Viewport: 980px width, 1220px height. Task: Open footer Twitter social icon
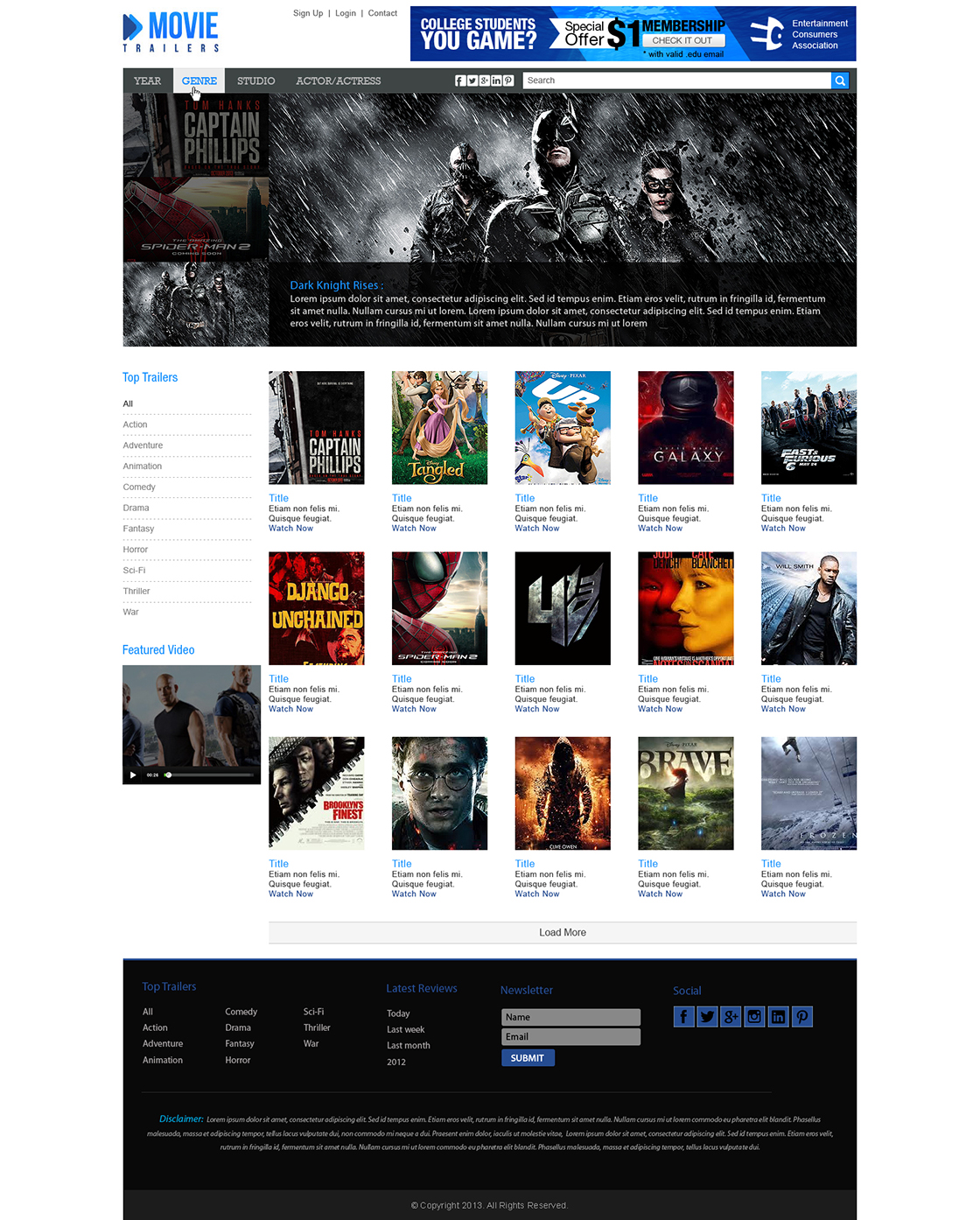pyautogui.click(x=708, y=1016)
